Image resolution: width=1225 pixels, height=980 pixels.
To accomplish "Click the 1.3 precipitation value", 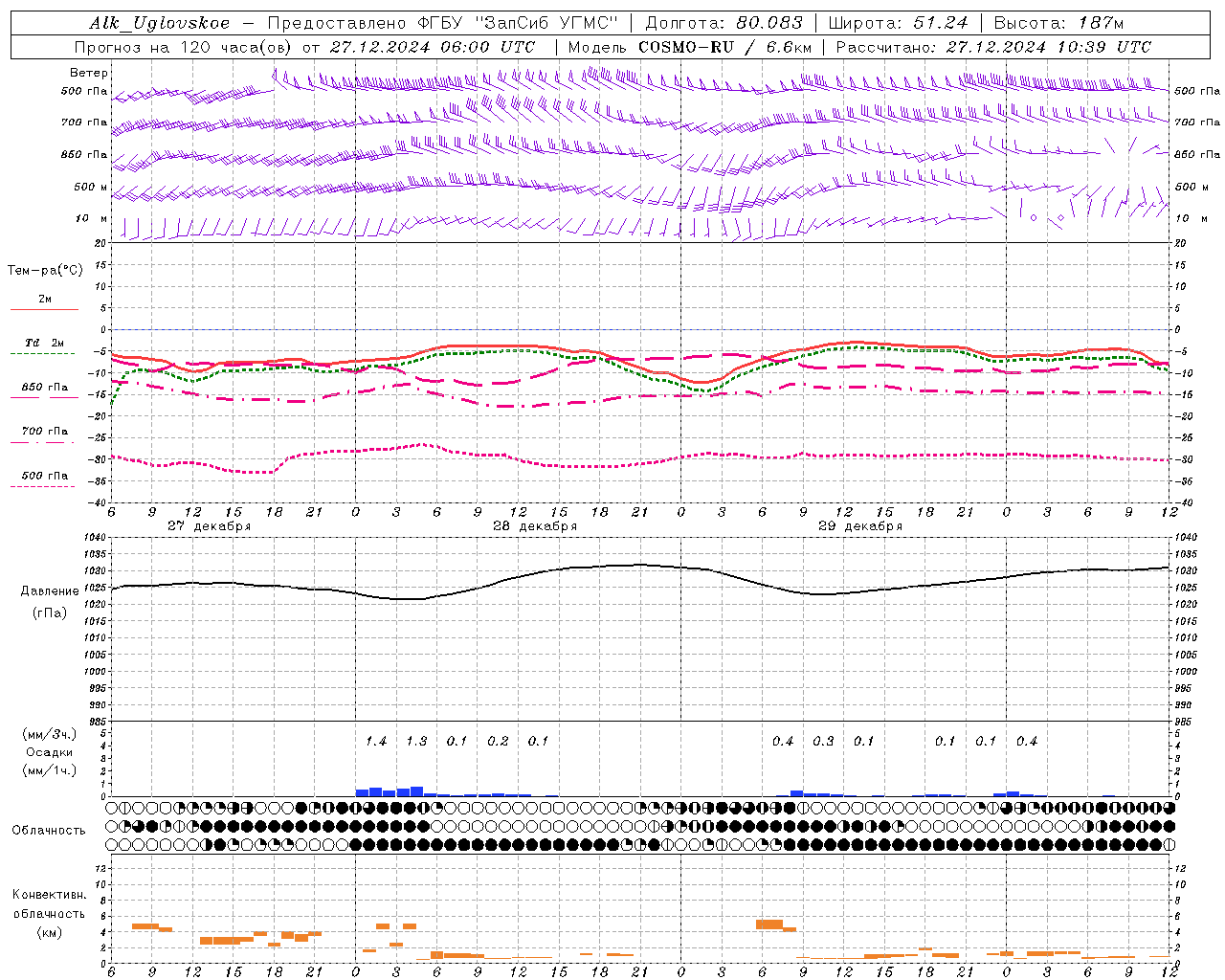I will pos(416,742).
